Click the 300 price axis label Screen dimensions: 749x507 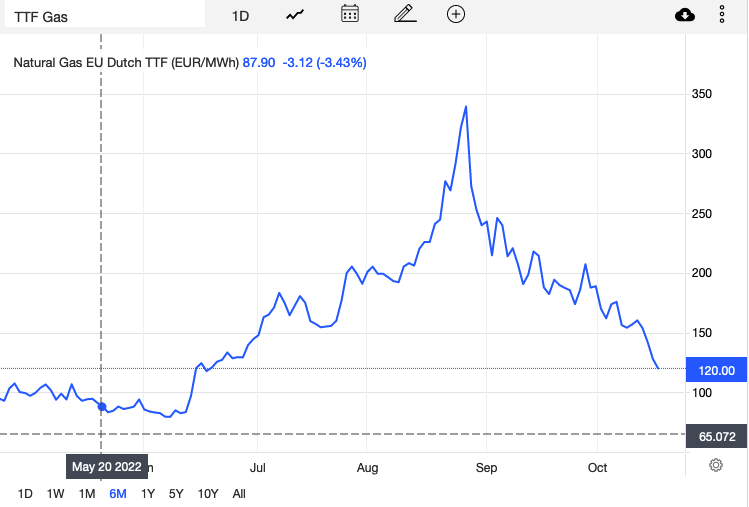[701, 153]
